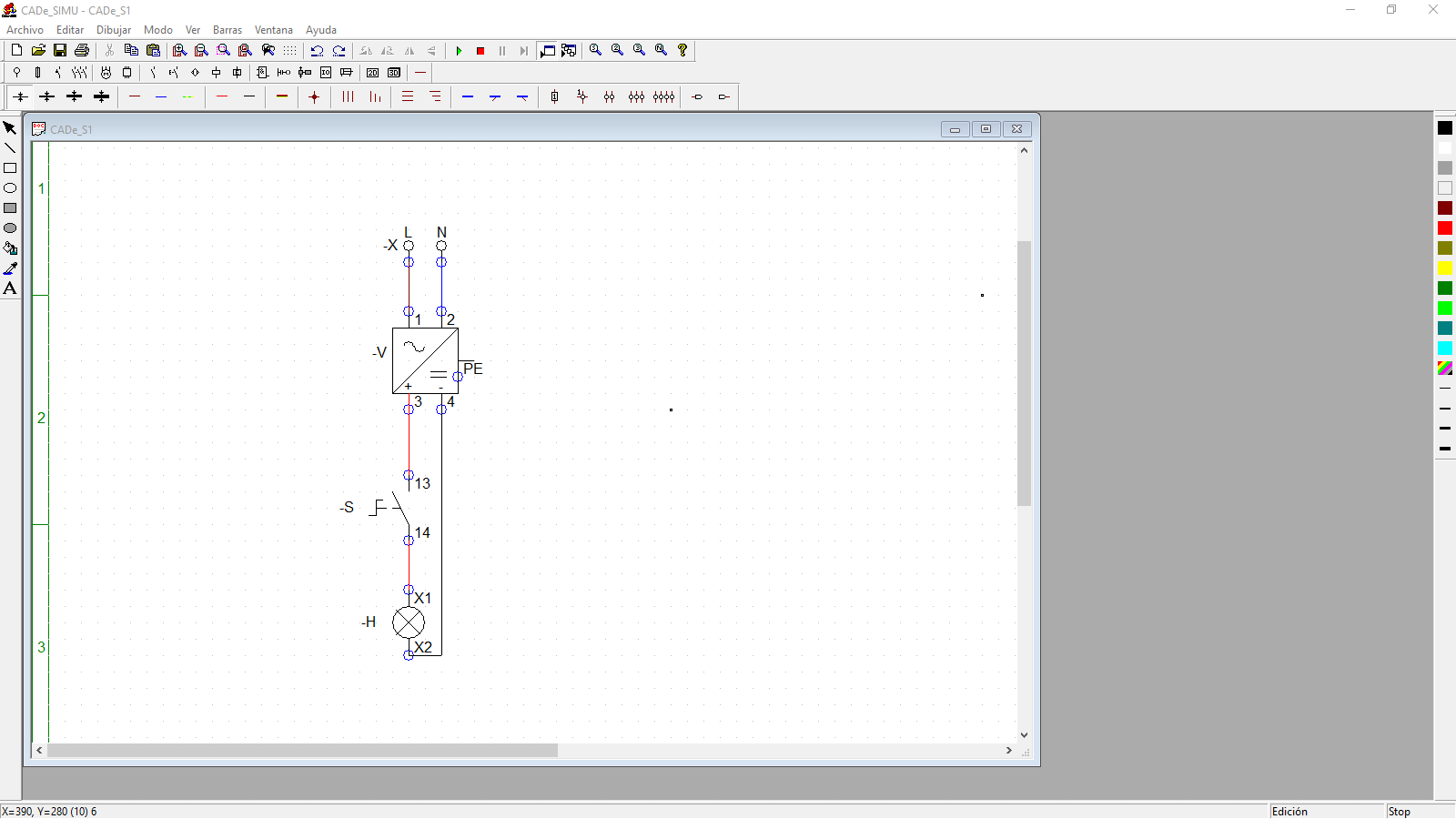
Task: Open the 3D component library
Action: point(394,73)
